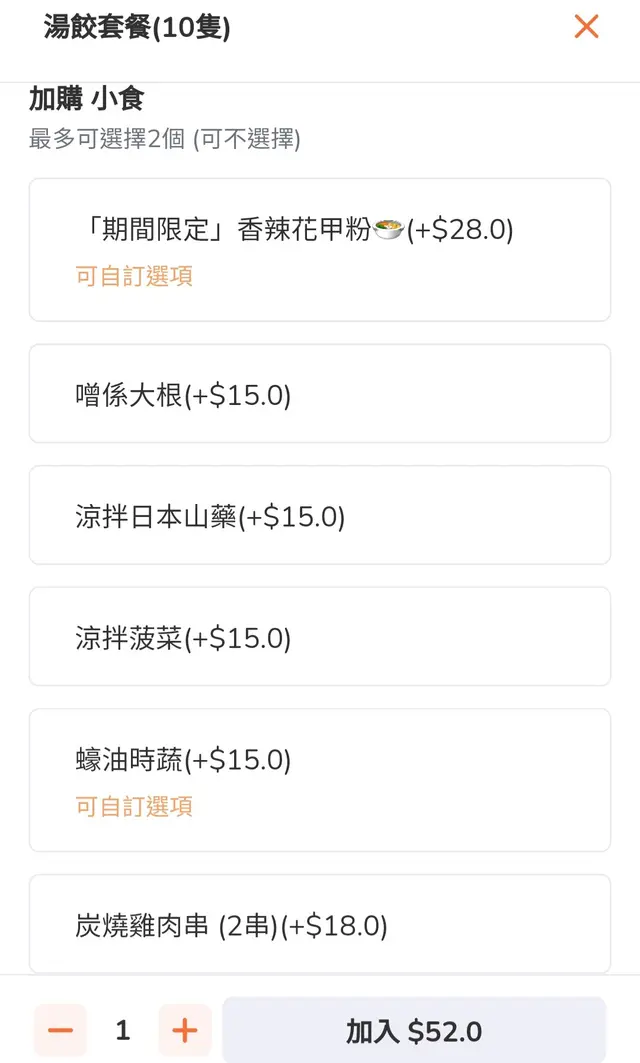
Task: Tap the quantity number field
Action: (x=123, y=1031)
